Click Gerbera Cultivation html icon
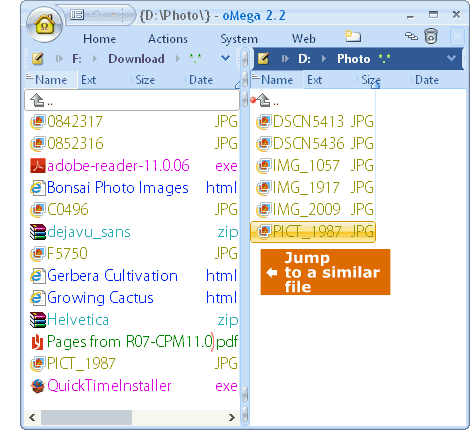This screenshot has width=470, height=430. 38,276
